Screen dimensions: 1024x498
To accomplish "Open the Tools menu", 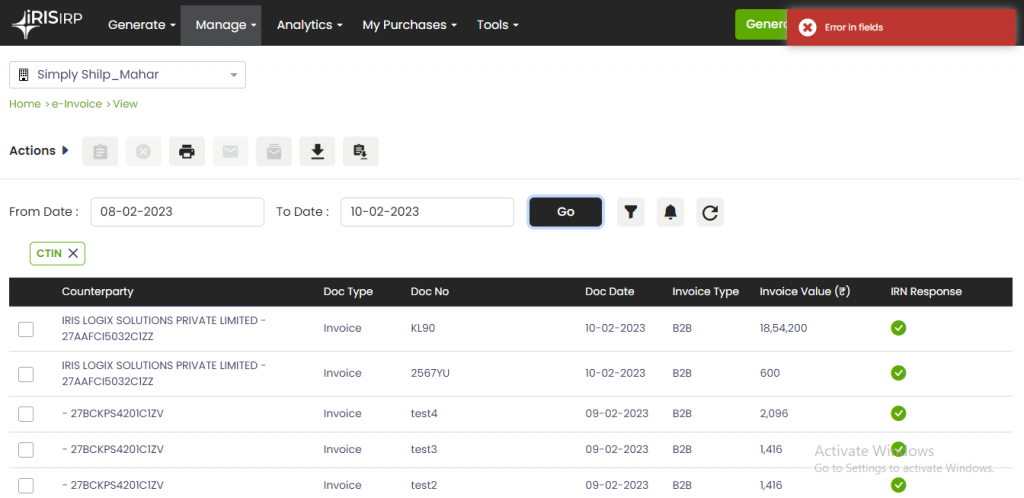I will click(x=497, y=25).
